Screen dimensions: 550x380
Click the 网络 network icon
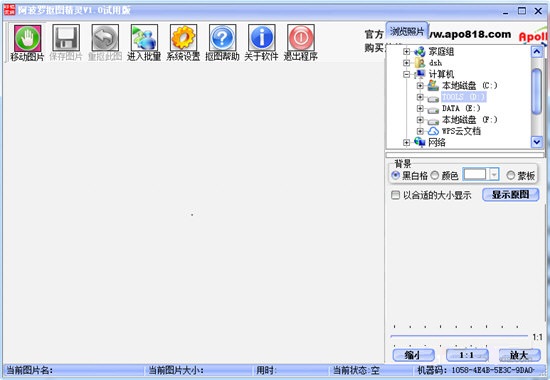point(420,142)
